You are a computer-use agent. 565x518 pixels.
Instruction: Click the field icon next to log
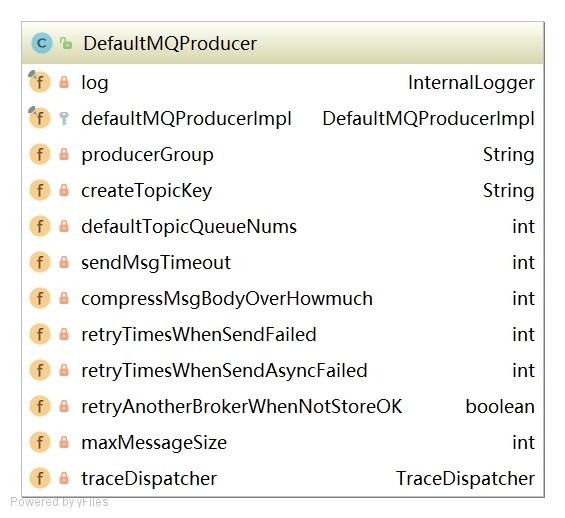(40, 82)
